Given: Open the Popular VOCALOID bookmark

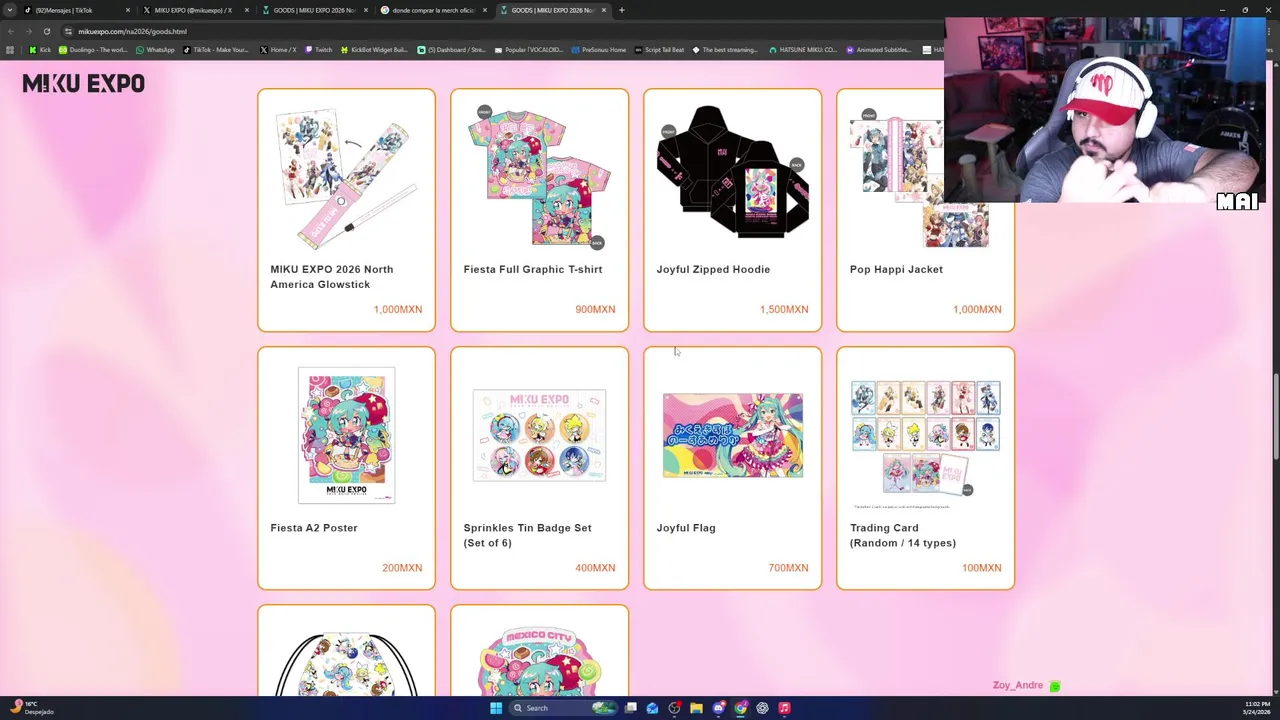Looking at the screenshot, I should click(529, 50).
